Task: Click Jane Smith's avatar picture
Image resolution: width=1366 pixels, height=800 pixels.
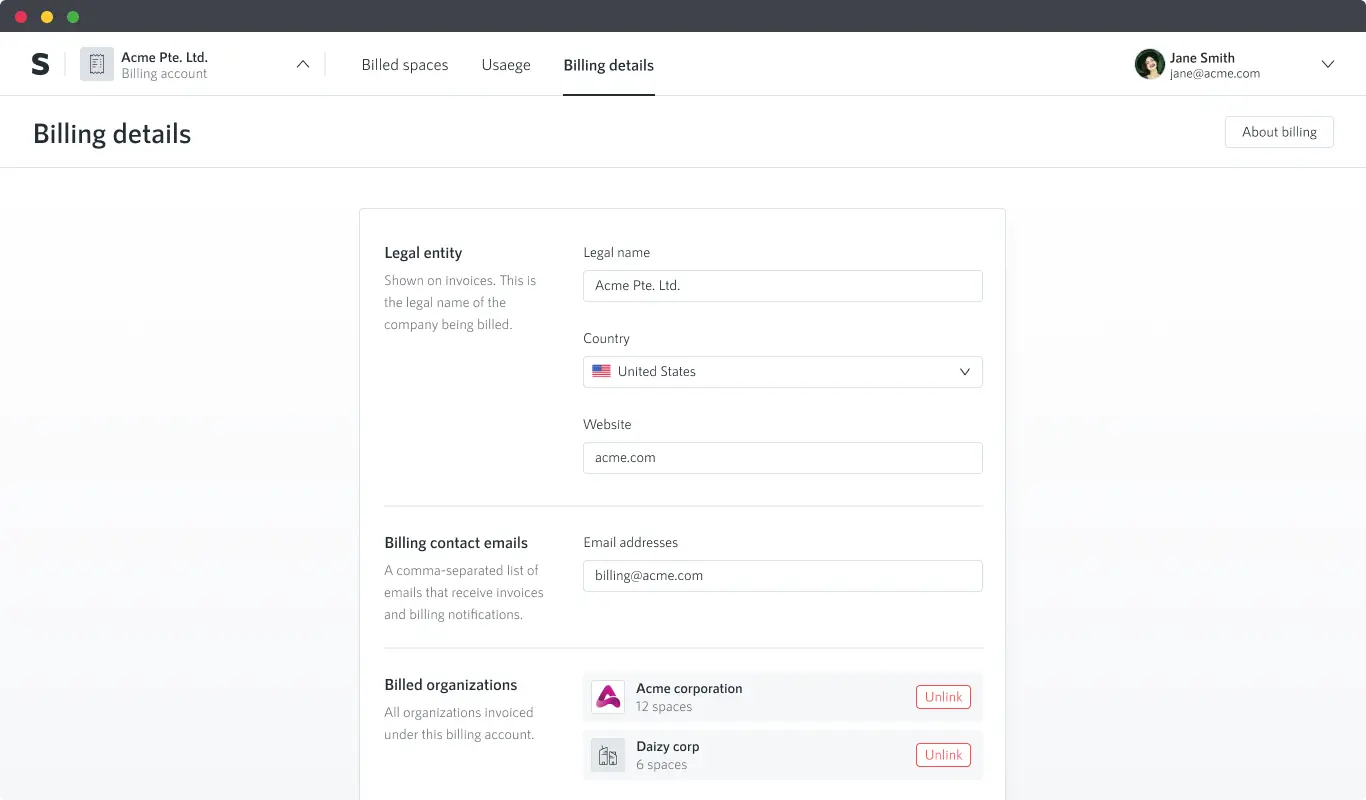Action: [1150, 64]
